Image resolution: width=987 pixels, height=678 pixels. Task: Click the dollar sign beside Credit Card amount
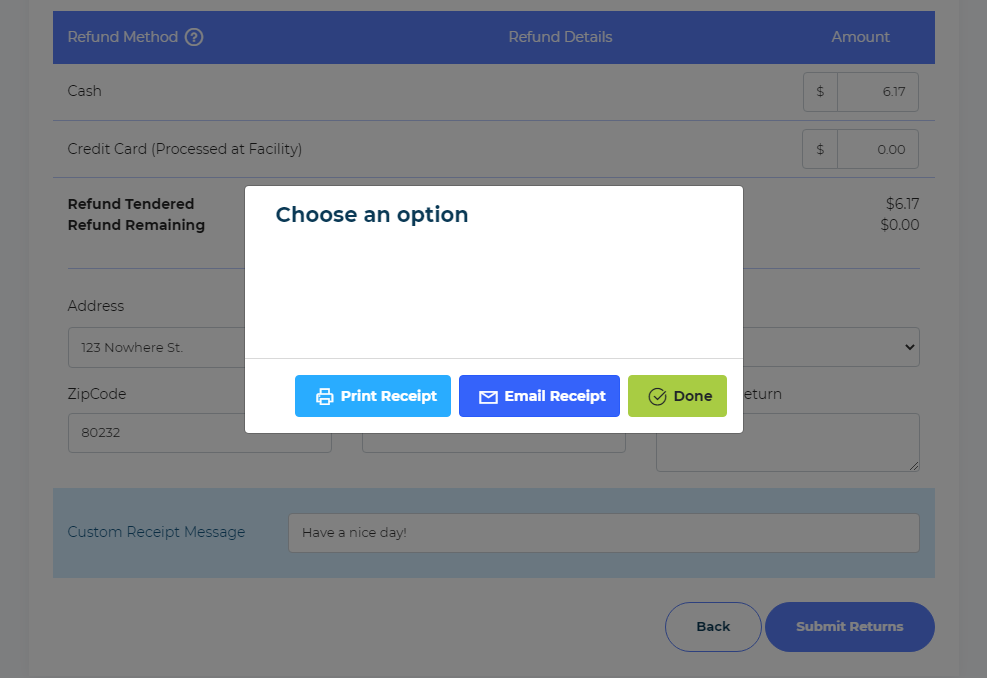(x=820, y=149)
